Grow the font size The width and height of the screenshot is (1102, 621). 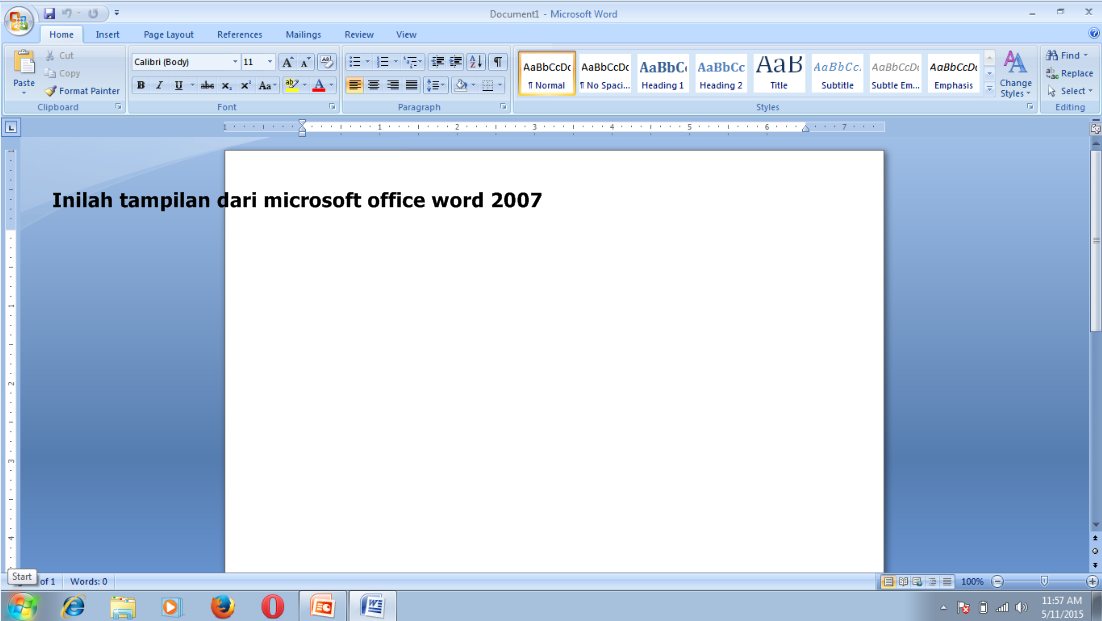[287, 62]
